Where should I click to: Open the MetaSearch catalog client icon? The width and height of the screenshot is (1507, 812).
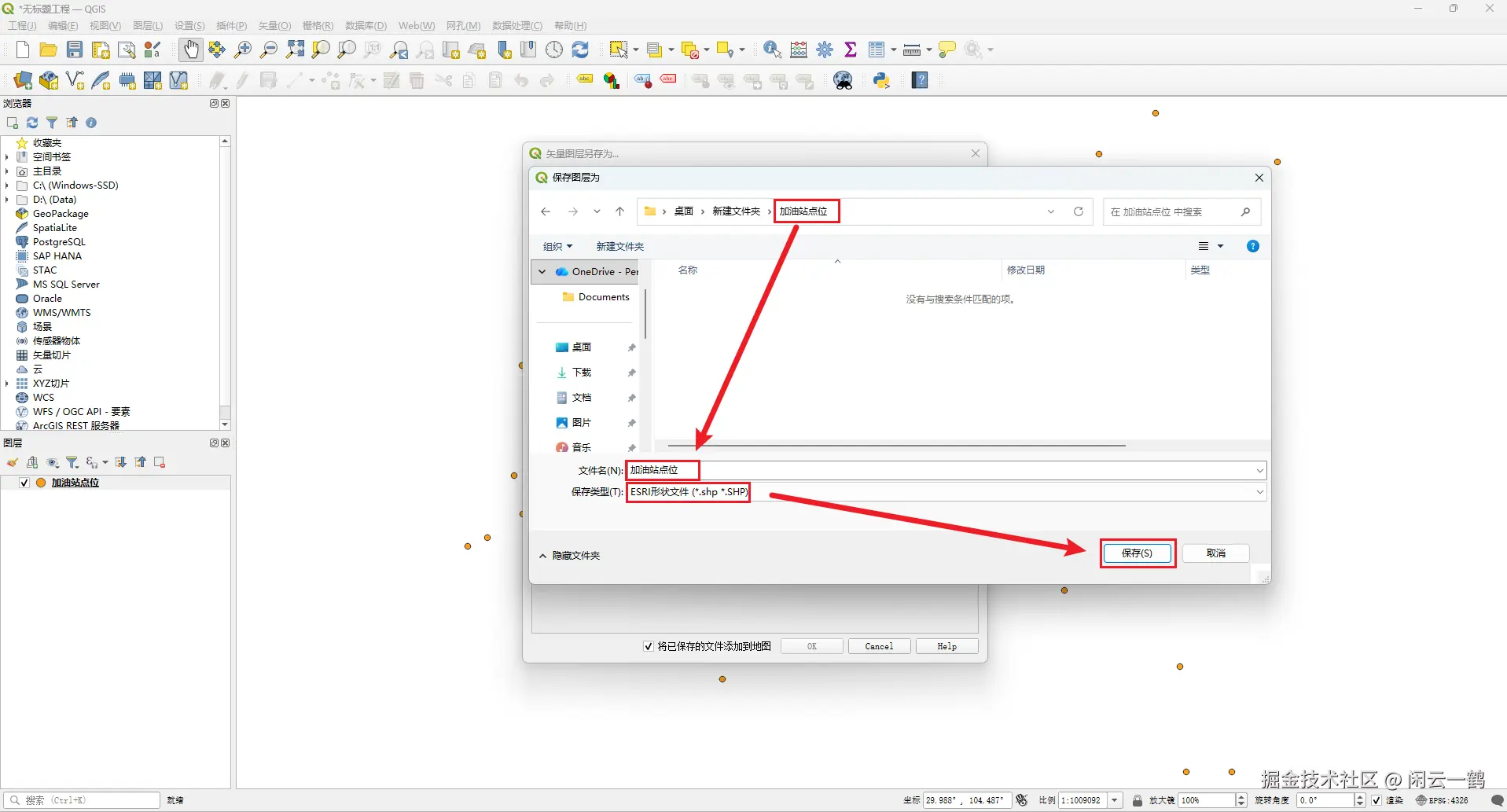[844, 80]
